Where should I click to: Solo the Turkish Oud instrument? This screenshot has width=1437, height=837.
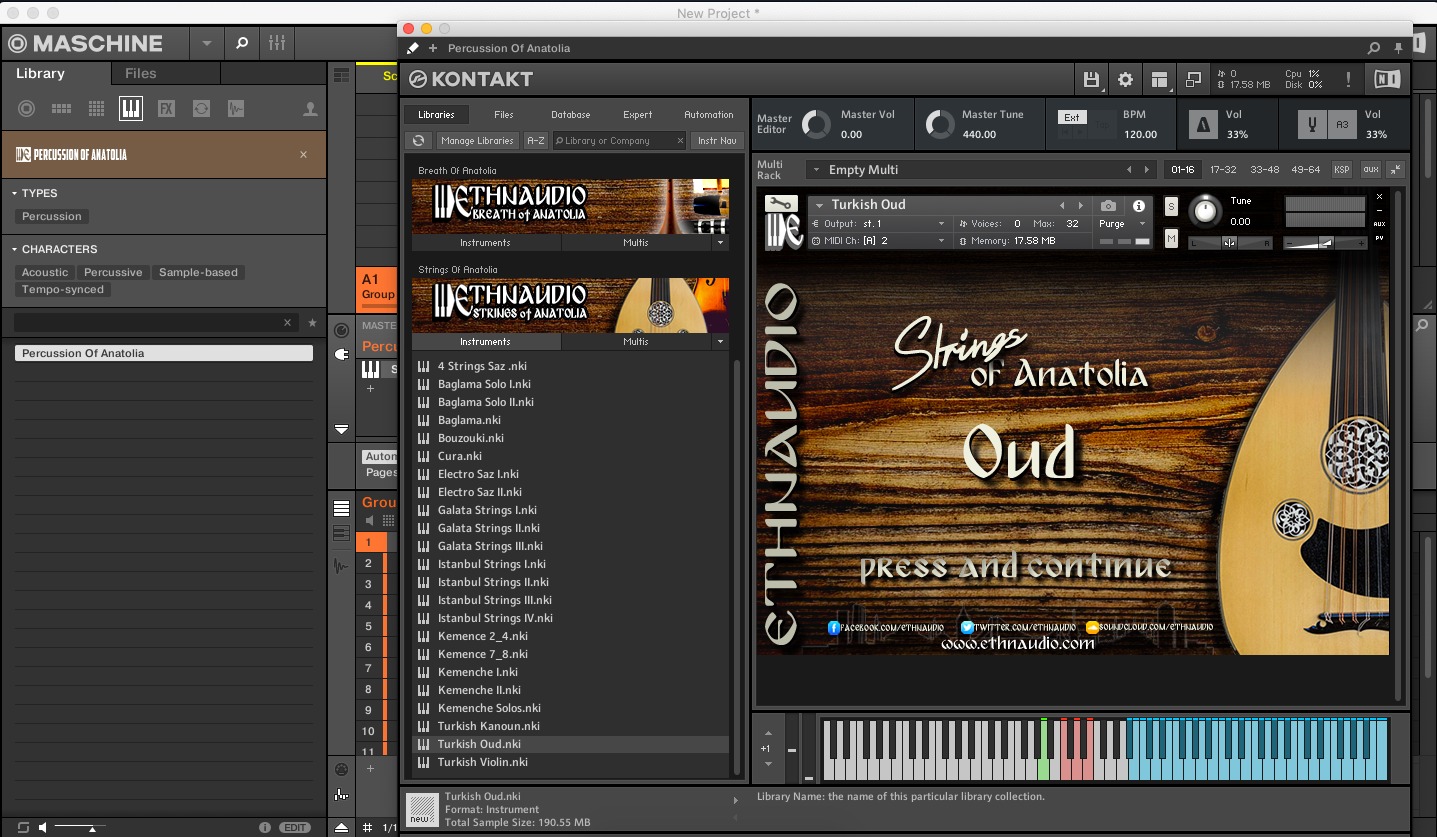click(1171, 206)
